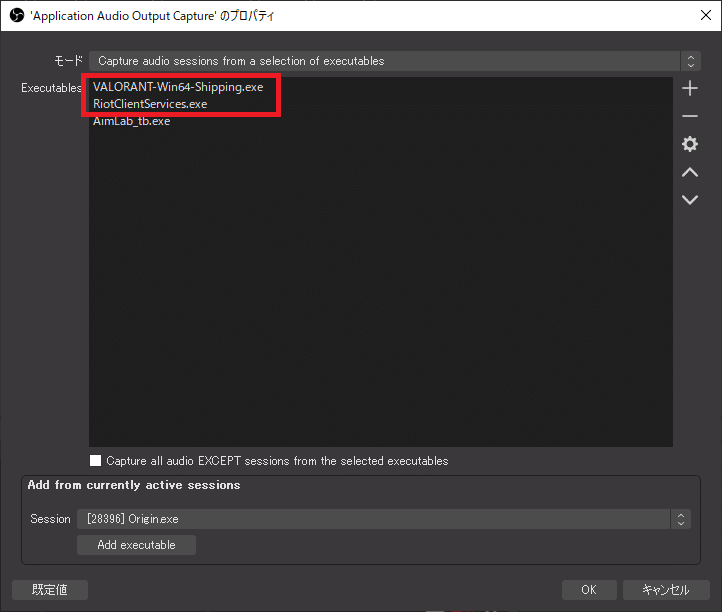Click the OBS logo in title bar
722x612 pixels.
click(x=17, y=16)
